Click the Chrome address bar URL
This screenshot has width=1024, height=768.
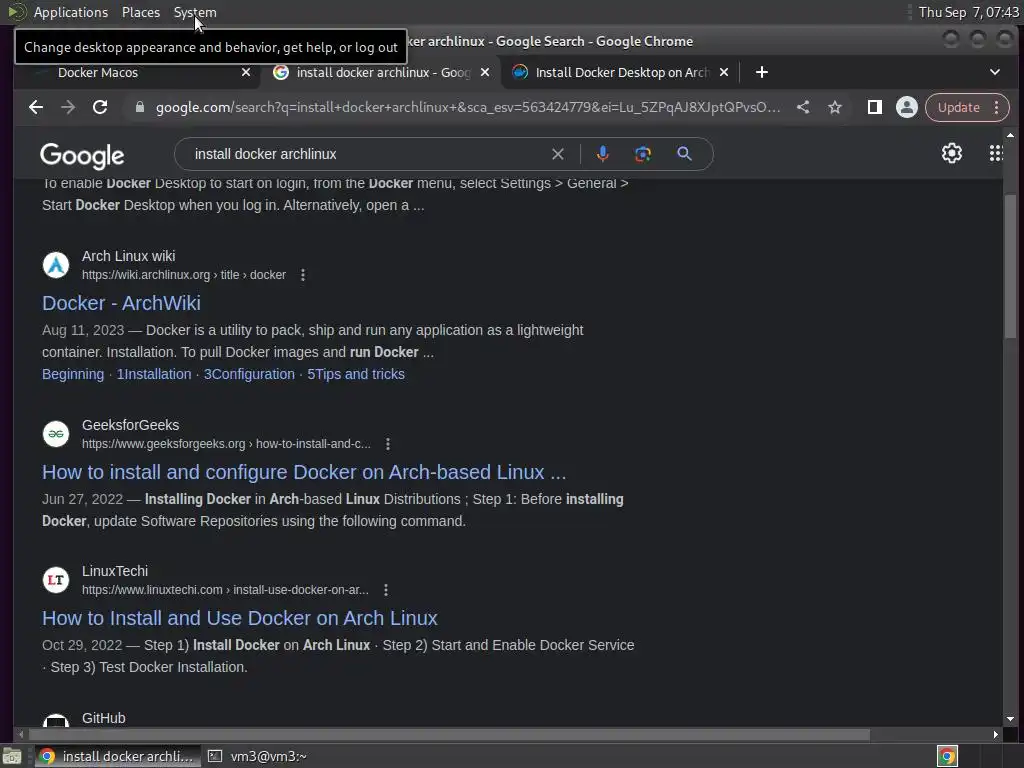pyautogui.click(x=468, y=107)
